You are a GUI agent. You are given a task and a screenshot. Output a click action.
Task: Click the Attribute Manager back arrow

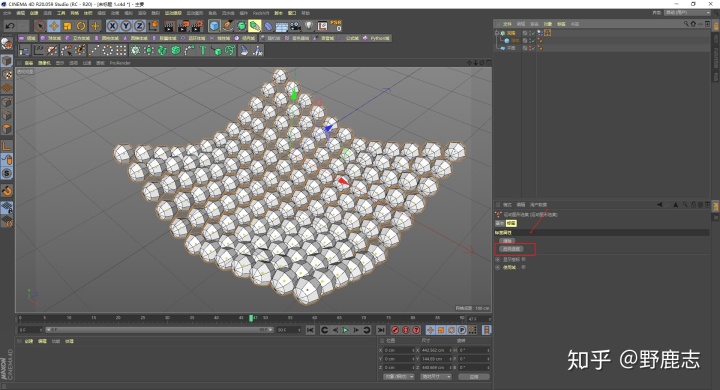(660, 204)
